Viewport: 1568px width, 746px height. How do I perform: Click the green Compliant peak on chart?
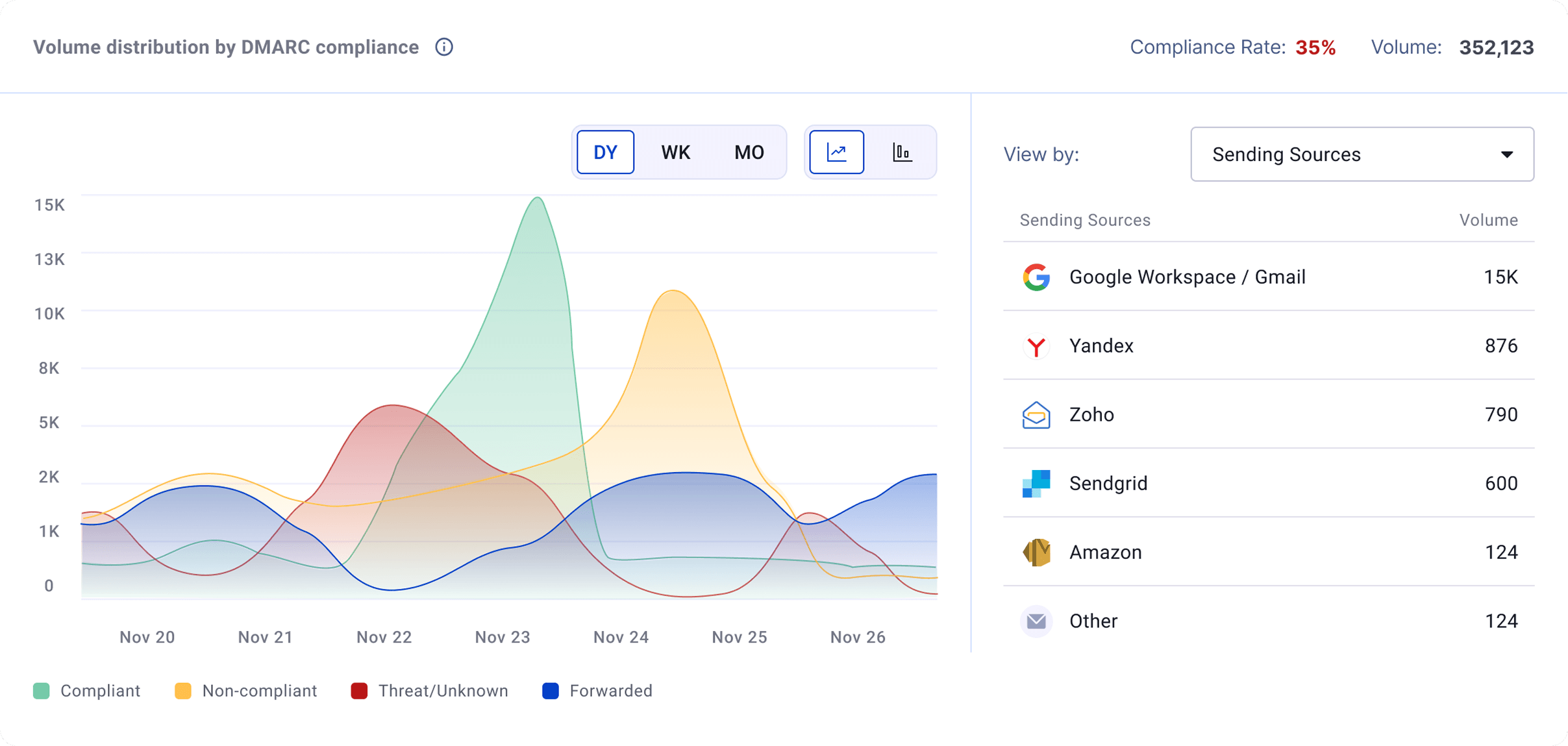click(x=538, y=198)
